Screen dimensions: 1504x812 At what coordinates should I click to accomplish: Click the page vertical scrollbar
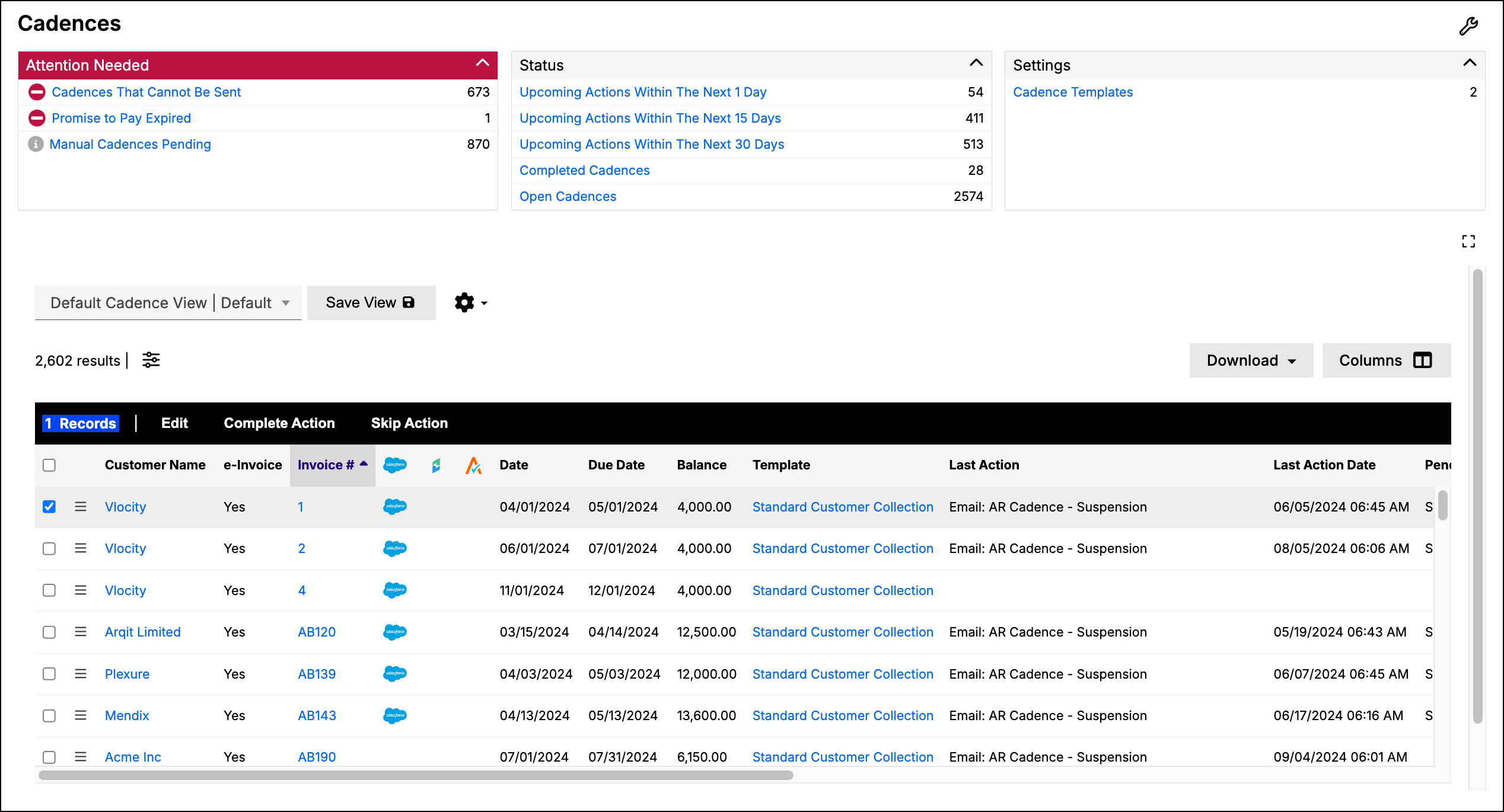[x=1478, y=497]
